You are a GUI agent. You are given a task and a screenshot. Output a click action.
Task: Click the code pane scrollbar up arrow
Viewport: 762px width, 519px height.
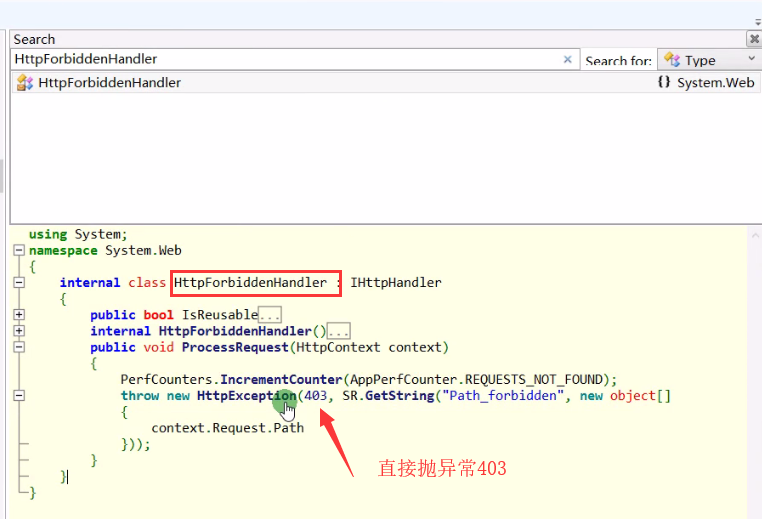(755, 236)
